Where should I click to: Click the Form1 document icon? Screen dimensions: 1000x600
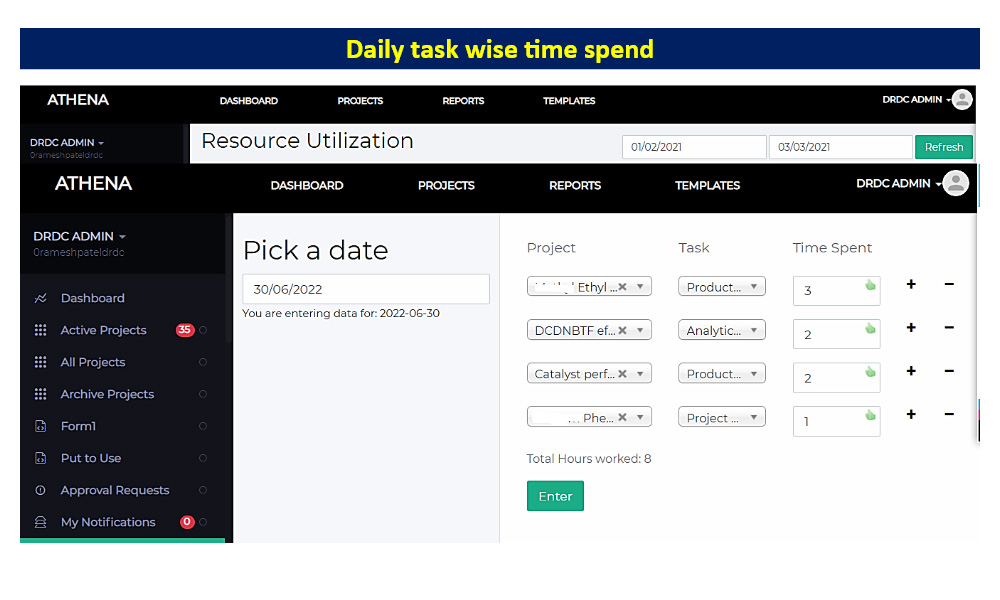tap(40, 426)
